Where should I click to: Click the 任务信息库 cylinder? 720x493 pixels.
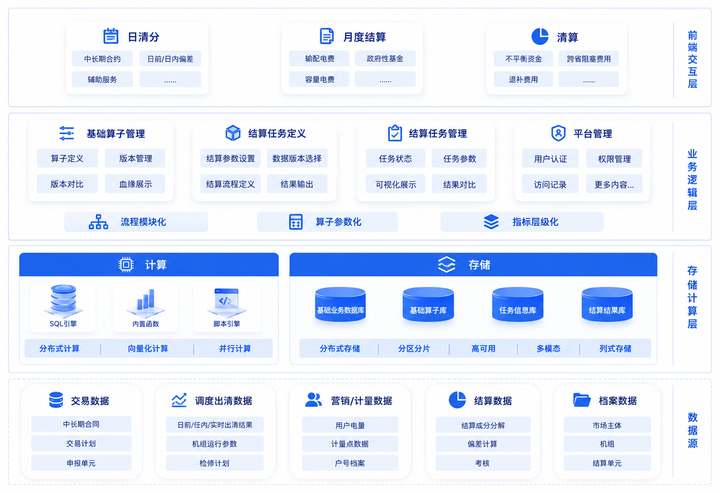click(518, 306)
